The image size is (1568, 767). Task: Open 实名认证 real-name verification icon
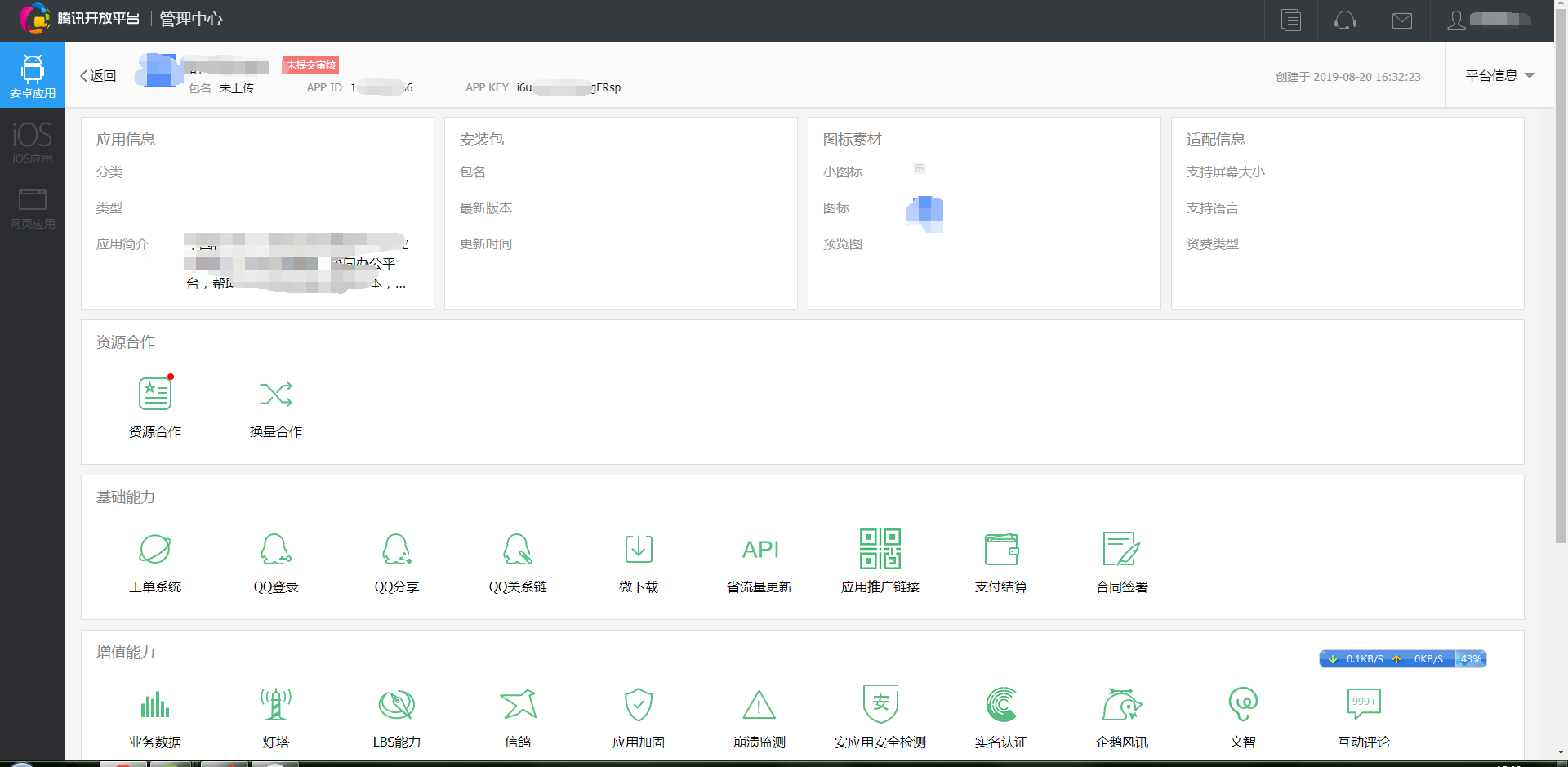[x=1001, y=704]
